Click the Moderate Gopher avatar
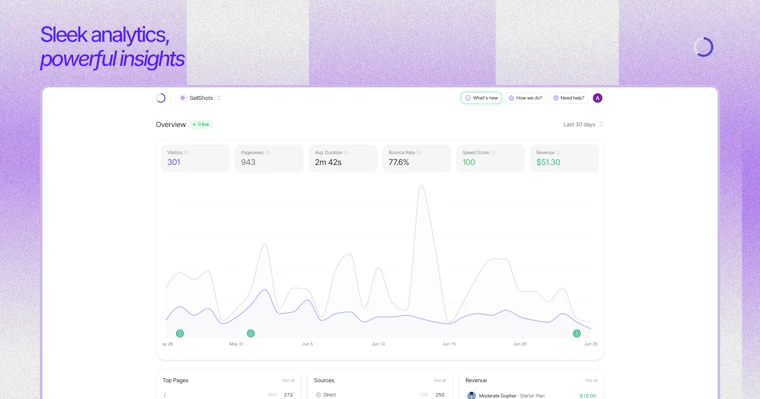This screenshot has height=399, width=760. 472,396
